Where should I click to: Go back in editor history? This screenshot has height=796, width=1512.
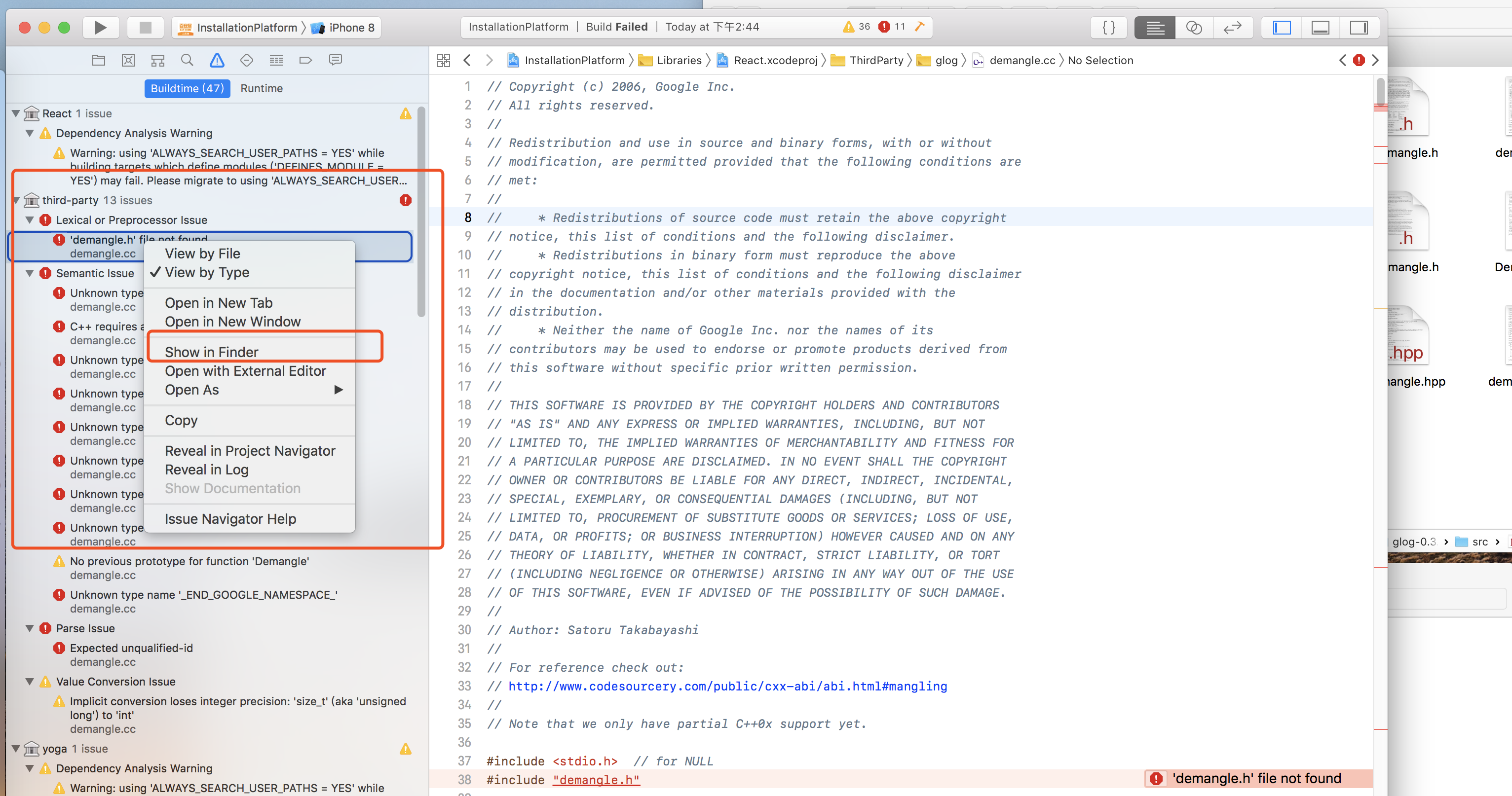pos(467,61)
